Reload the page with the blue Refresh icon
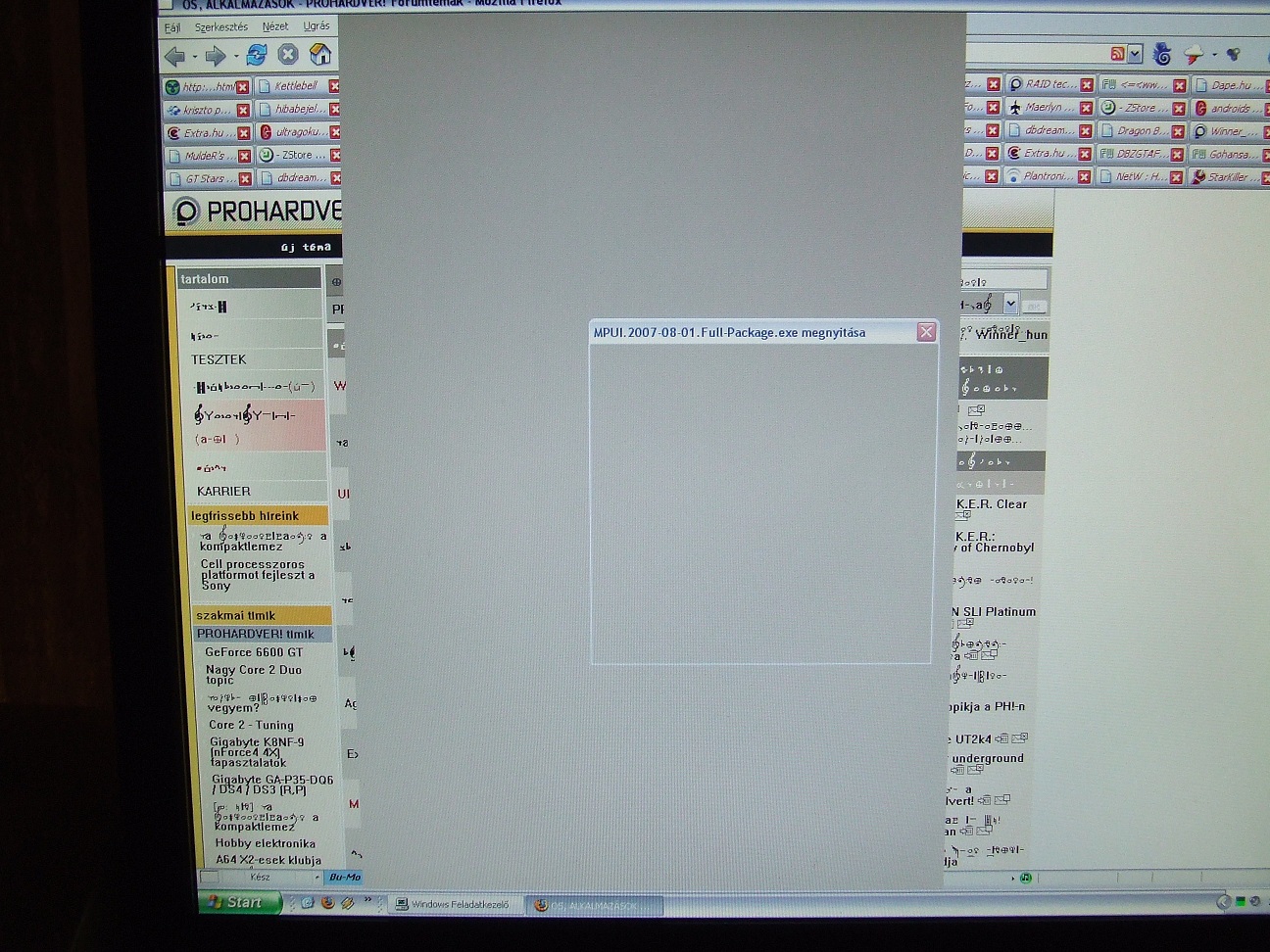The image size is (1270, 952). pyautogui.click(x=257, y=55)
